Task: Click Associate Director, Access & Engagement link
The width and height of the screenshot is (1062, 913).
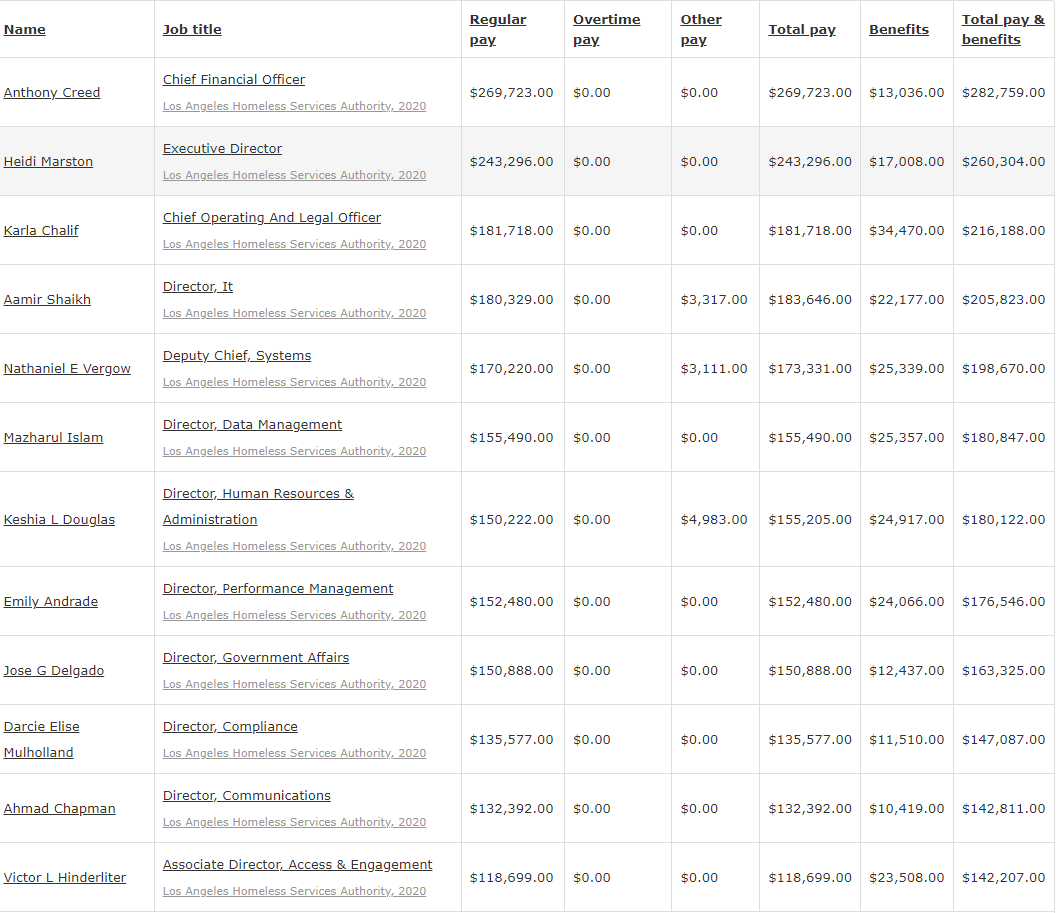Action: (297, 865)
